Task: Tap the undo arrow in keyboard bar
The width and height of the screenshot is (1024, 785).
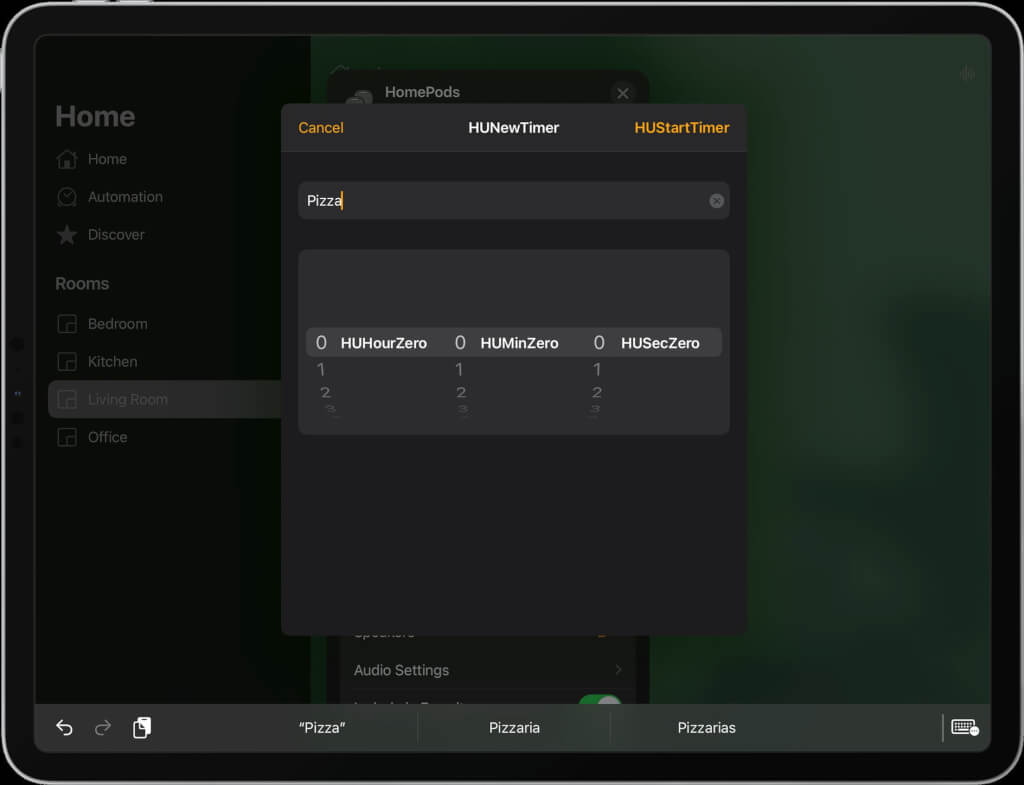Action: click(x=64, y=727)
